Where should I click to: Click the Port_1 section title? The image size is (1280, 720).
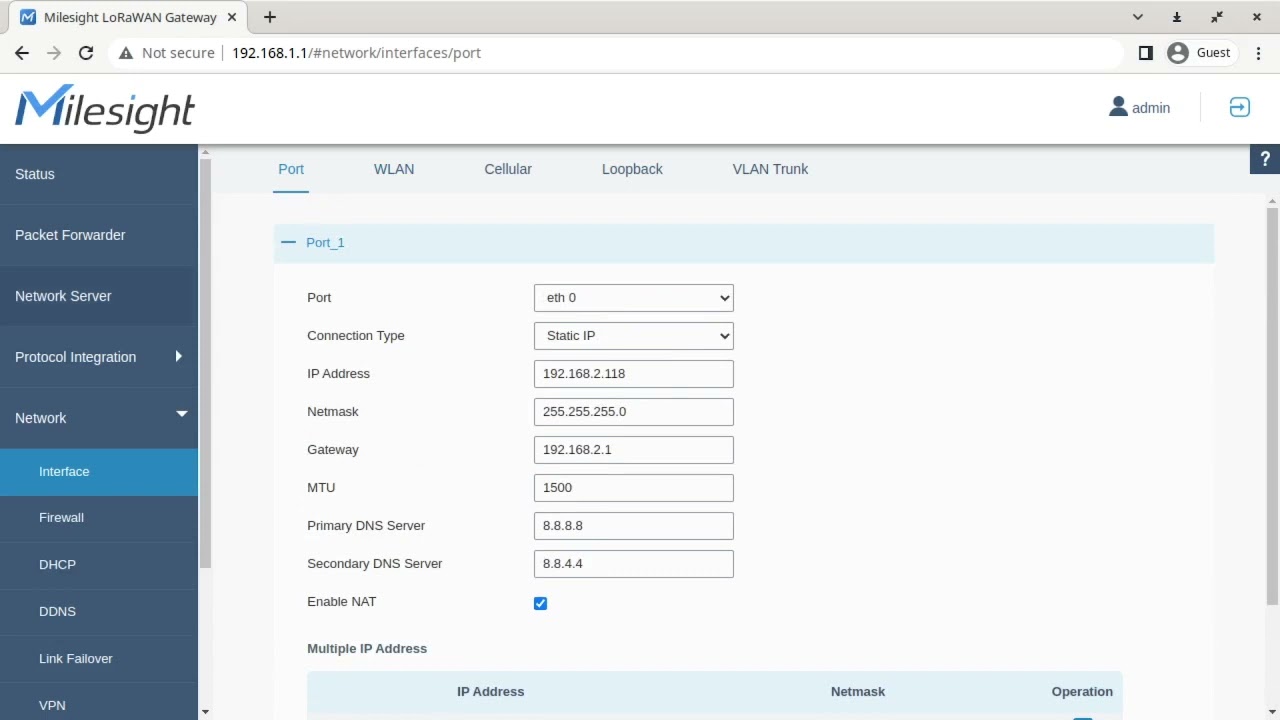click(x=325, y=243)
